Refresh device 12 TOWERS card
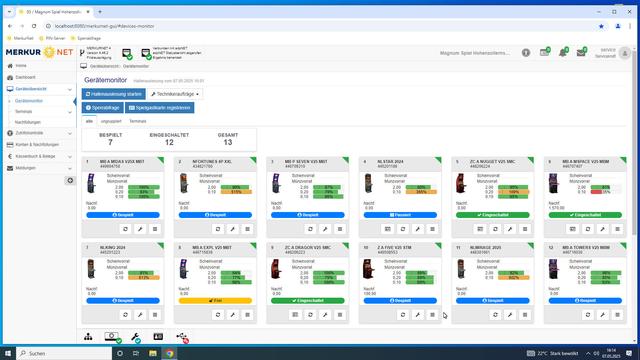The height and width of the screenshot is (360, 640). pos(588,315)
